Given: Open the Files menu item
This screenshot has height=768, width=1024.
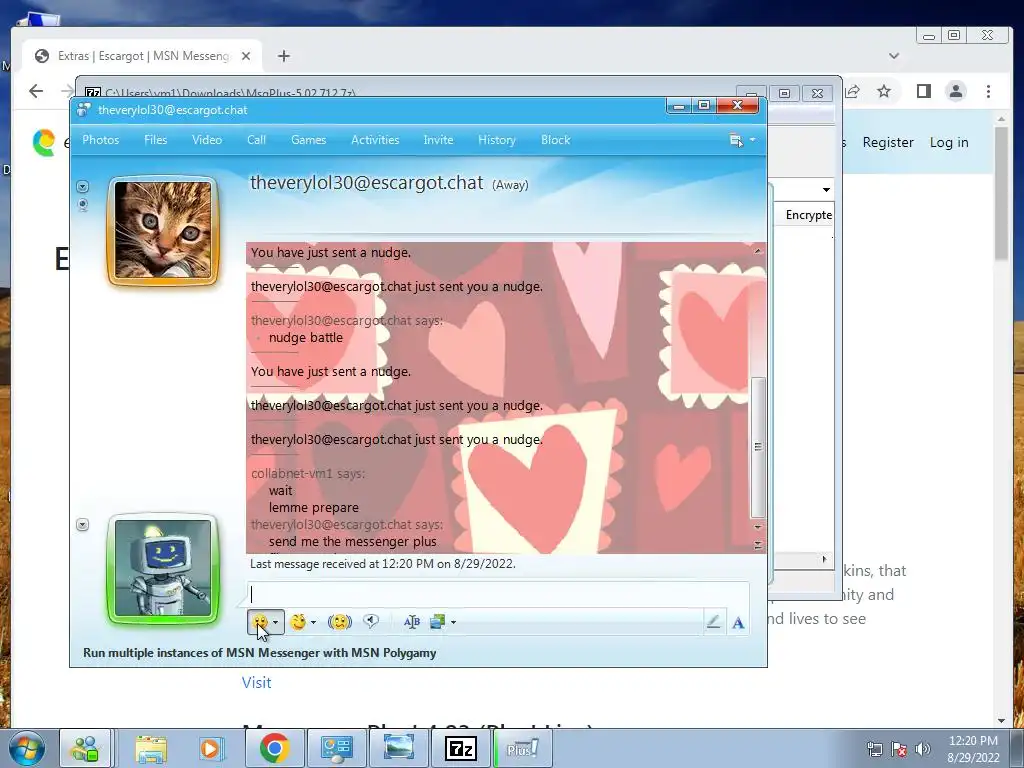Looking at the screenshot, I should [155, 140].
